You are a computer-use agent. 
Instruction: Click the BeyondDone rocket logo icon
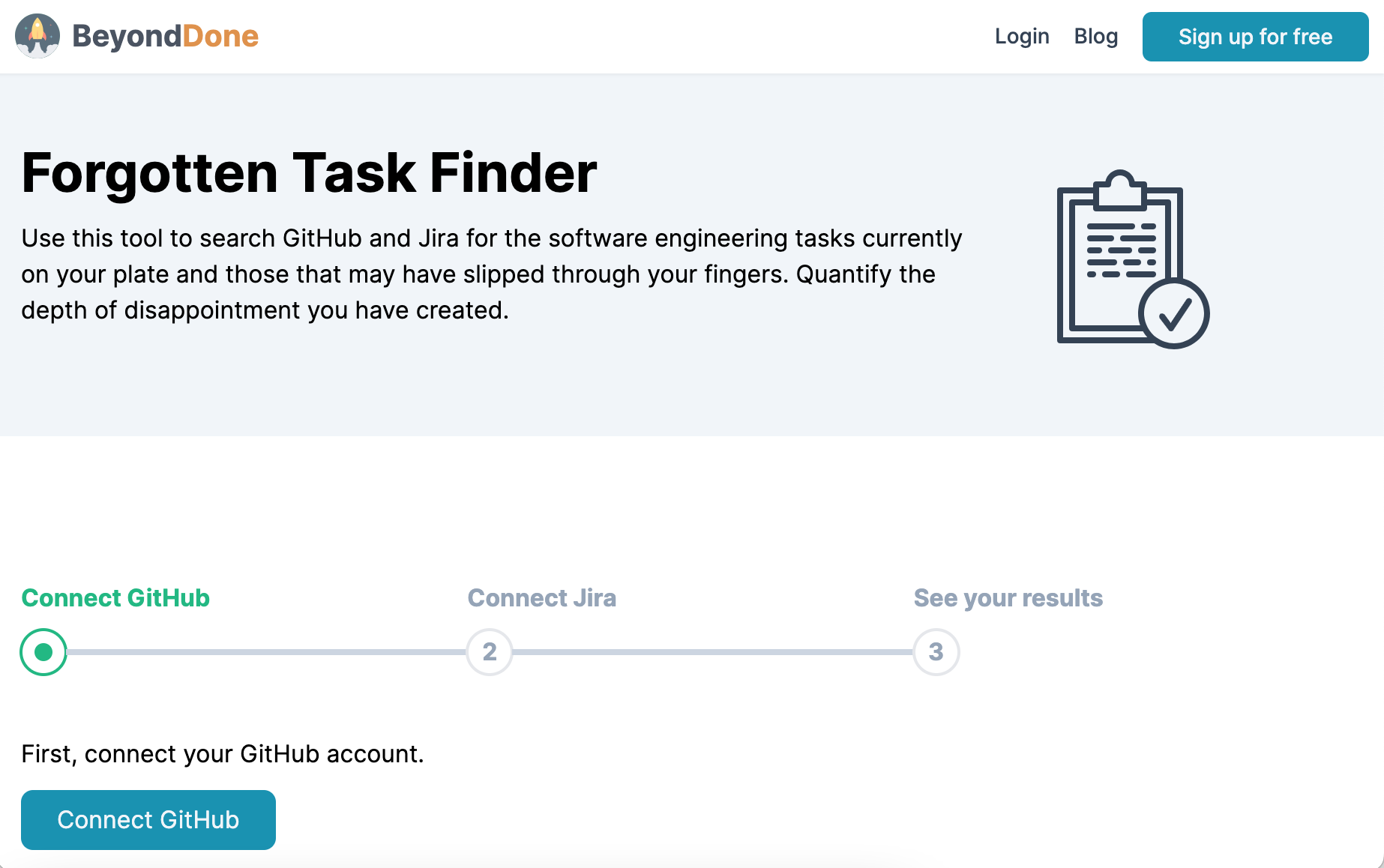point(38,35)
